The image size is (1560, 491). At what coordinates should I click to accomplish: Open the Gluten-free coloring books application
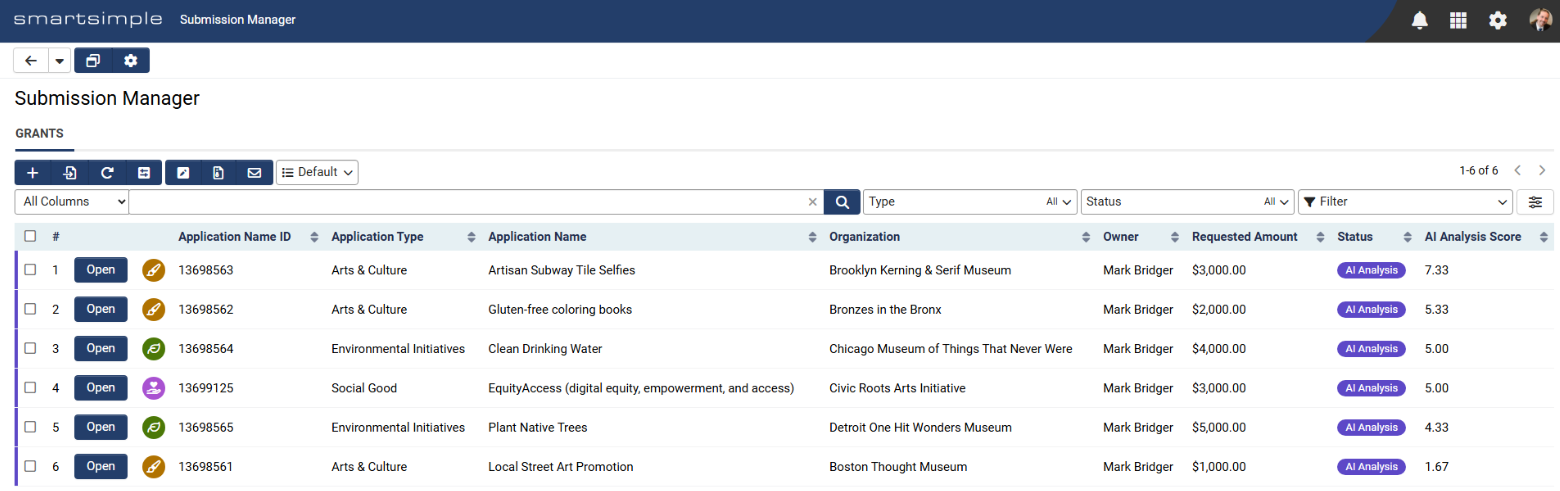click(101, 309)
